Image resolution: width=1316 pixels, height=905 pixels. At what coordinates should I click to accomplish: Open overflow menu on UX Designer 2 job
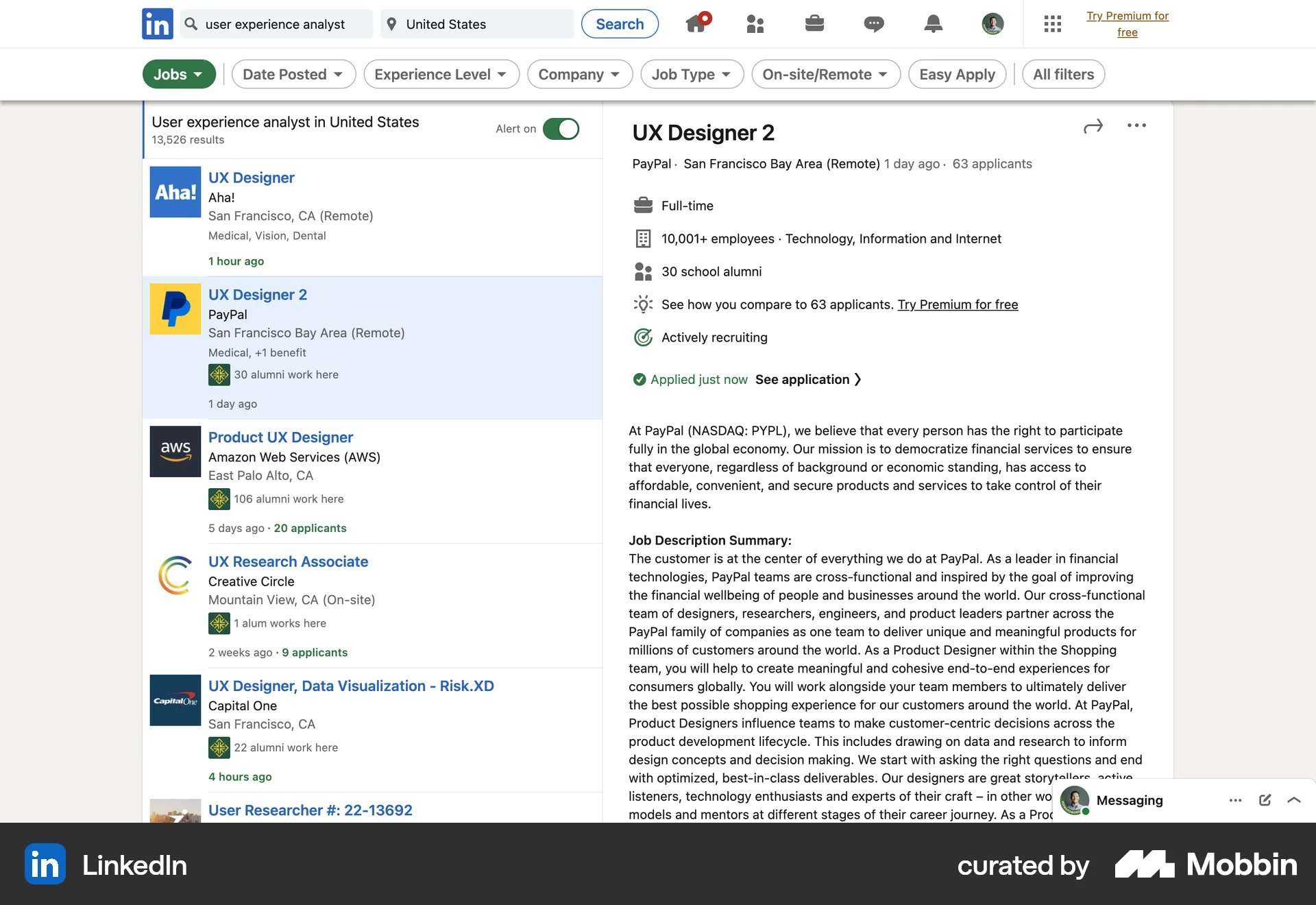(x=1136, y=125)
